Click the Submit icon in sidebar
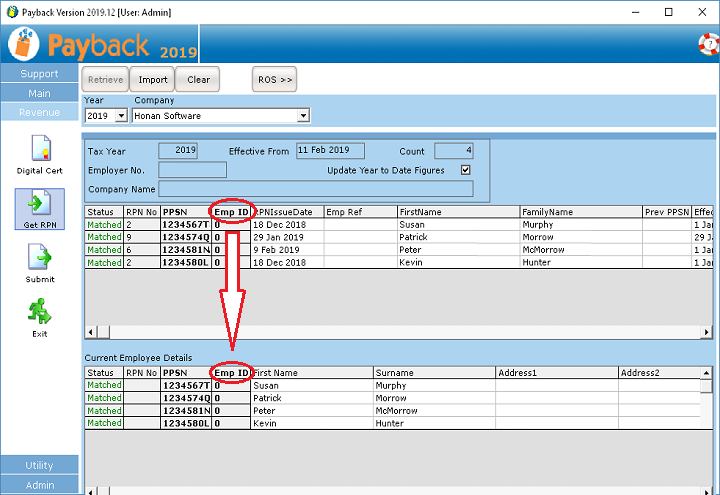 pos(40,260)
